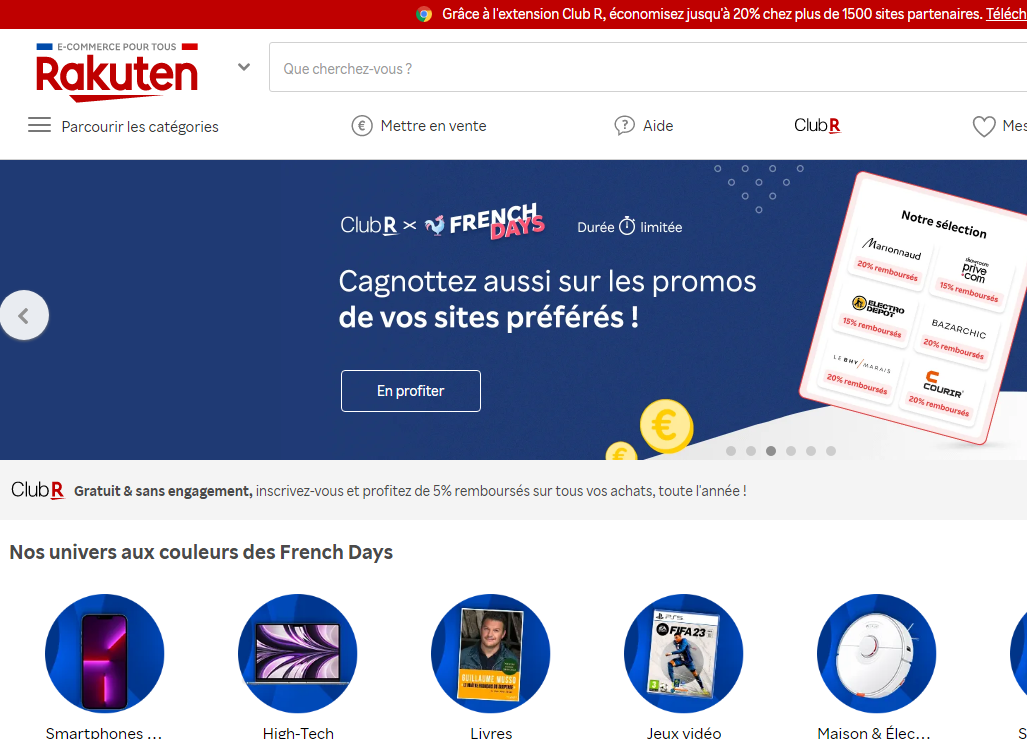Click the Que cherchez-vous search field

(648, 67)
